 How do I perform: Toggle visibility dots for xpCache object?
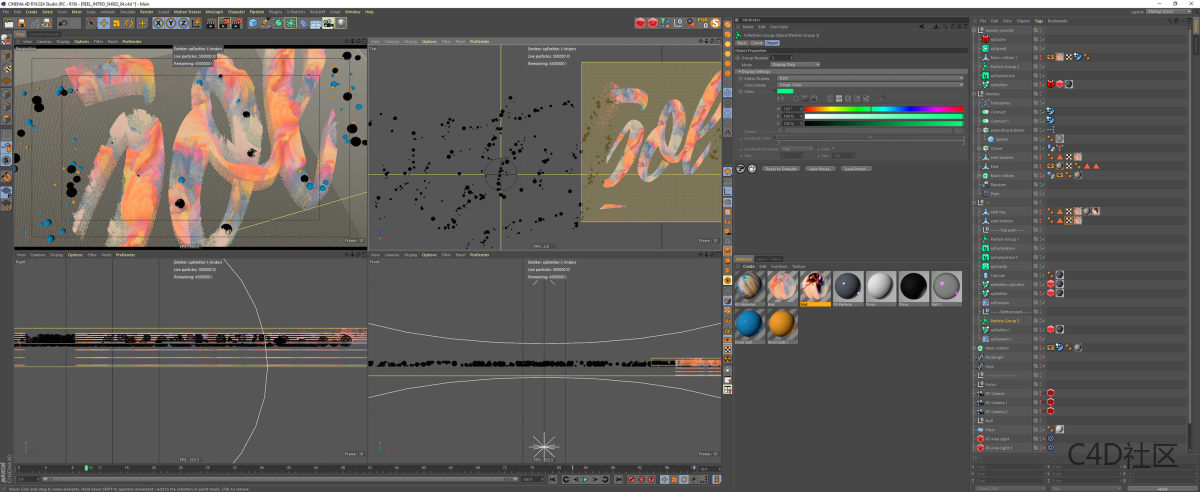coord(1041,39)
